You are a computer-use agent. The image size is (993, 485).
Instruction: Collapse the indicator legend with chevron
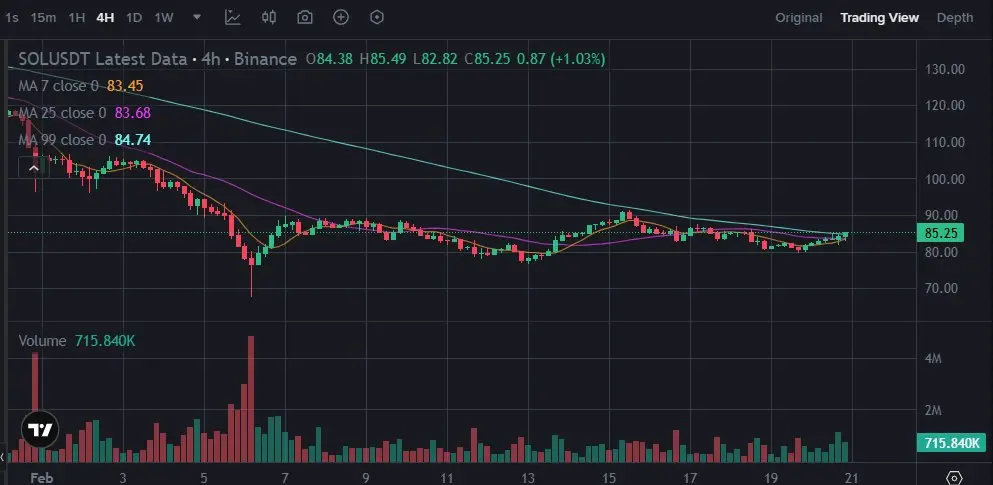coord(34,168)
